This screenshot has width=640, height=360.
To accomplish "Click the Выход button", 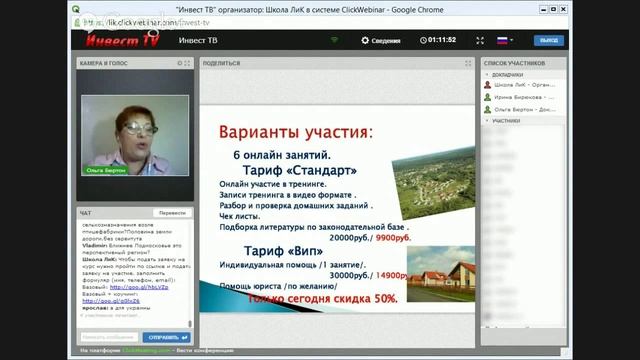I will [549, 40].
